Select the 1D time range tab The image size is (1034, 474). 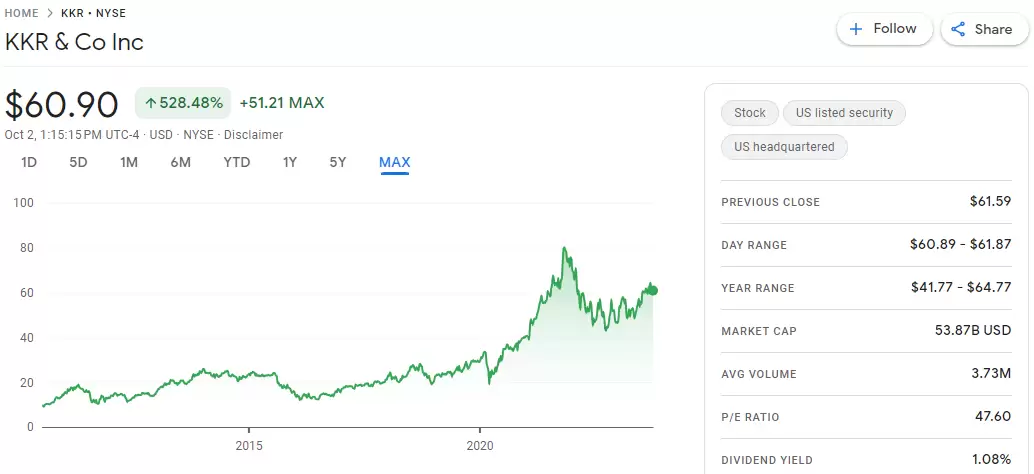[x=29, y=162]
